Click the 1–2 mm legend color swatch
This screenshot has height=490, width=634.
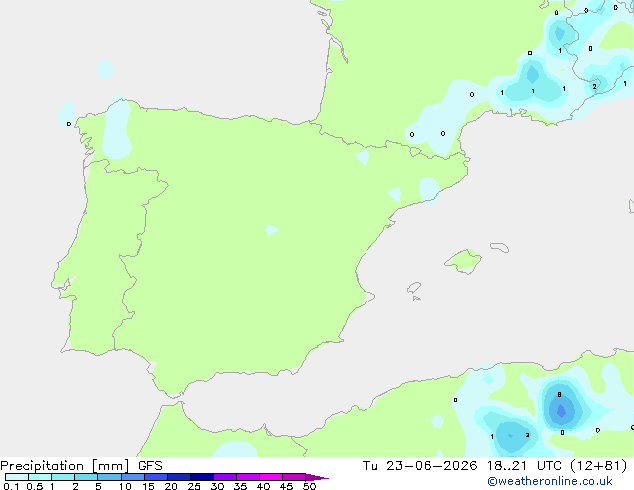pyautogui.click(x=63, y=477)
